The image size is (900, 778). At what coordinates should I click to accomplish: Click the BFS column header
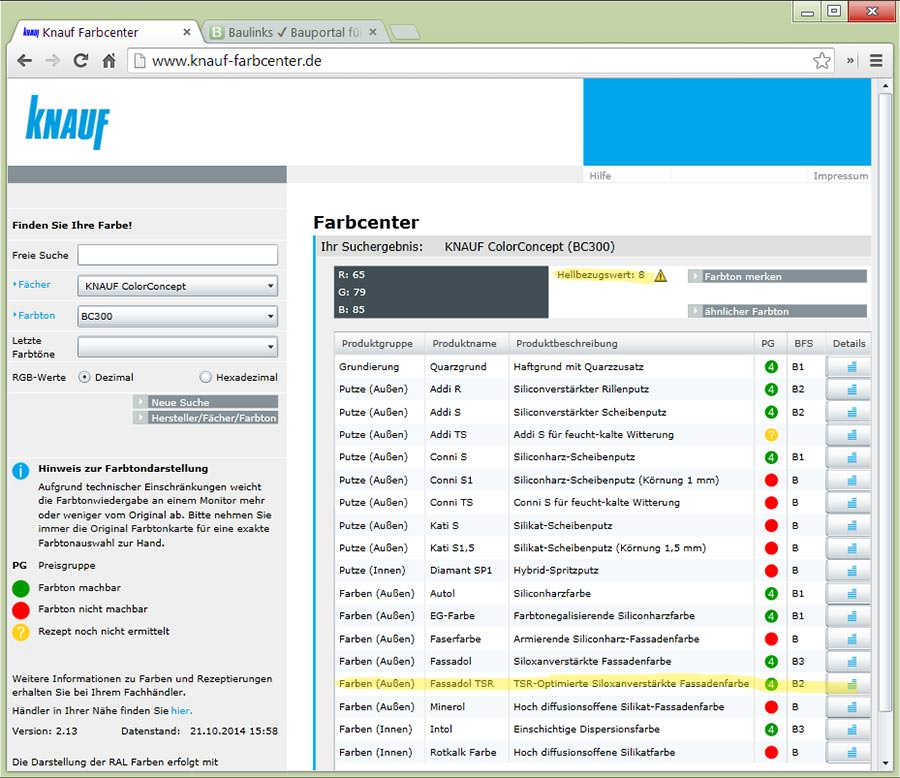click(804, 343)
